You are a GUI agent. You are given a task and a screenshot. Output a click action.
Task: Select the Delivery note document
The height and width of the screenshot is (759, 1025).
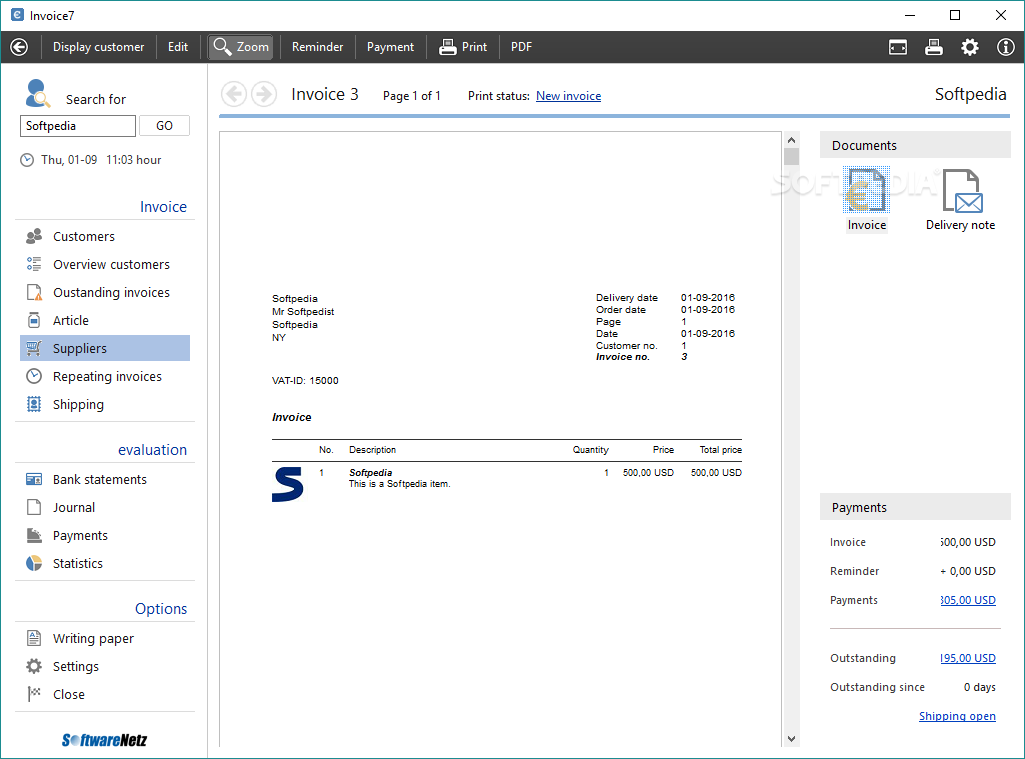[x=960, y=199]
